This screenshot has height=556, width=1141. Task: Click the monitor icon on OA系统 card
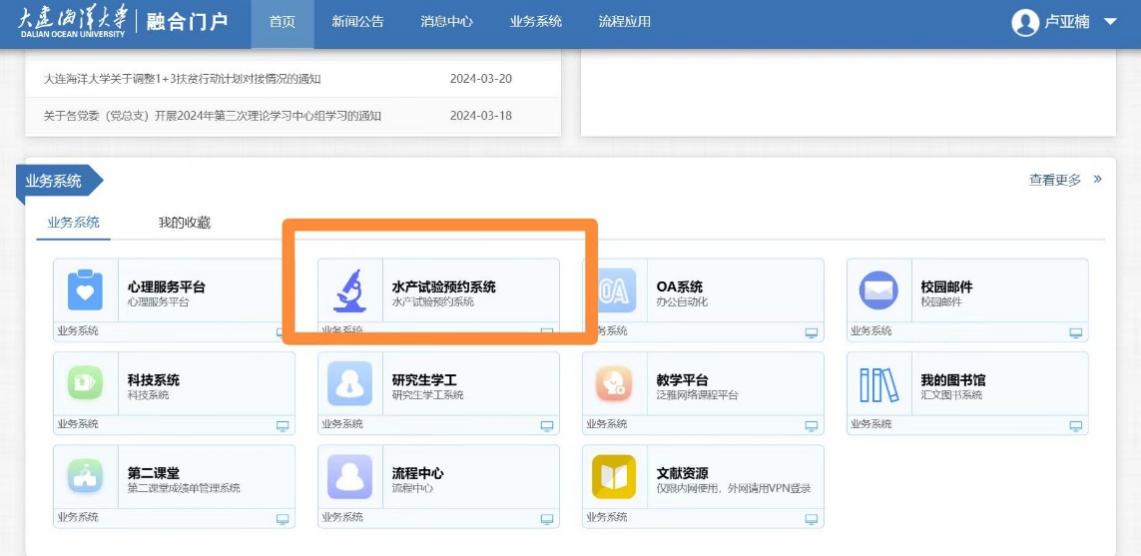coord(811,333)
